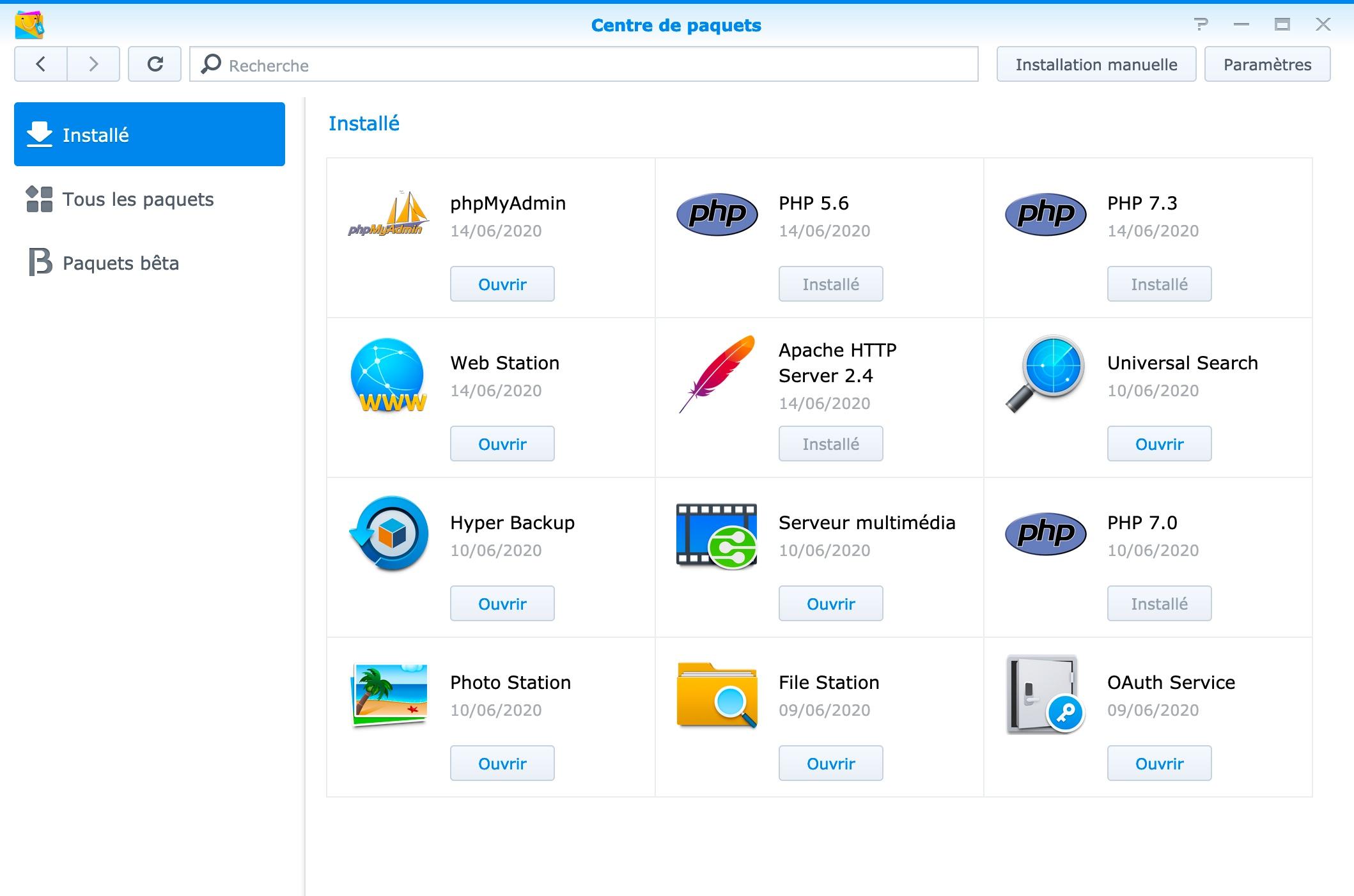The image size is (1354, 896).
Task: Click the Apache feather icon
Action: coord(717,374)
